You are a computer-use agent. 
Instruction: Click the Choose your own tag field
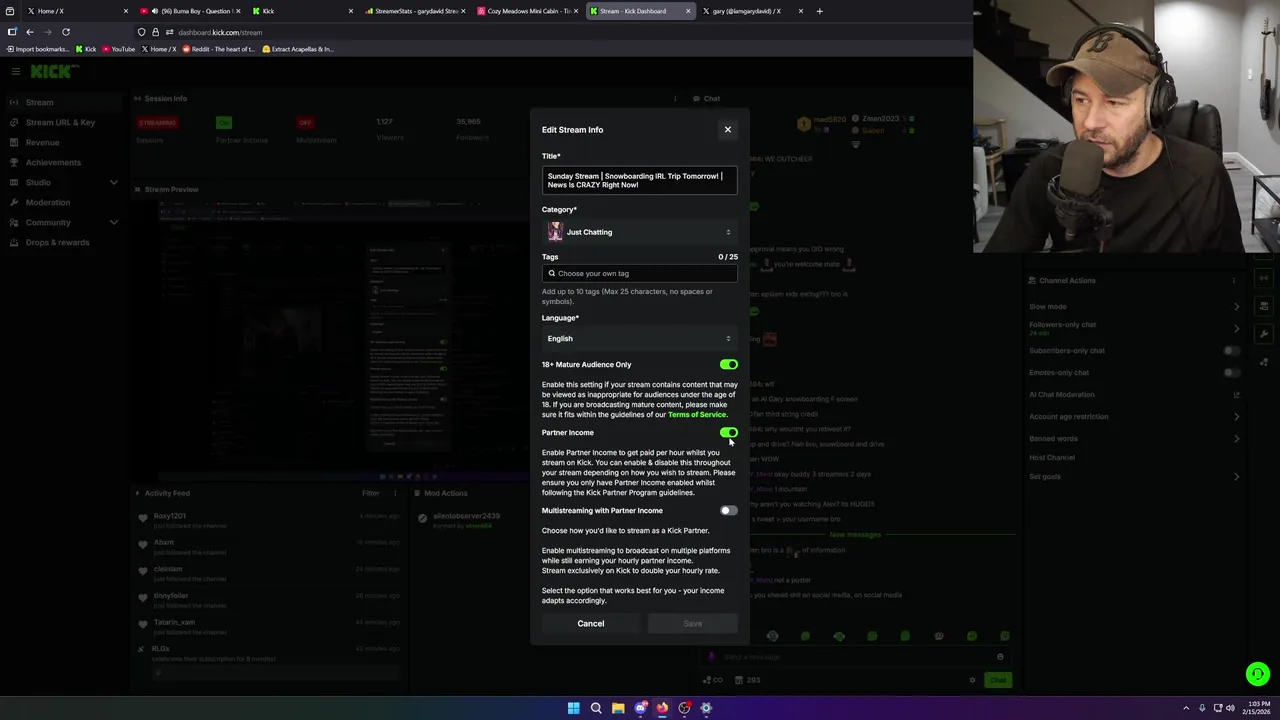[x=640, y=273]
